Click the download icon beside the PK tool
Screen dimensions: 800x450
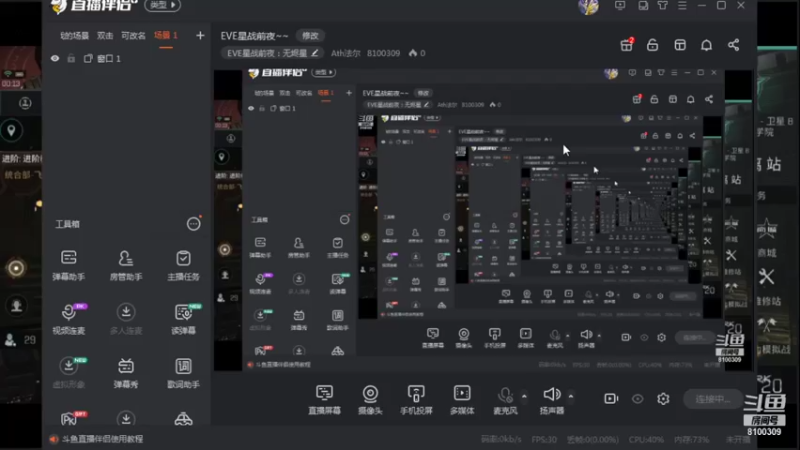pyautogui.click(x=126, y=419)
